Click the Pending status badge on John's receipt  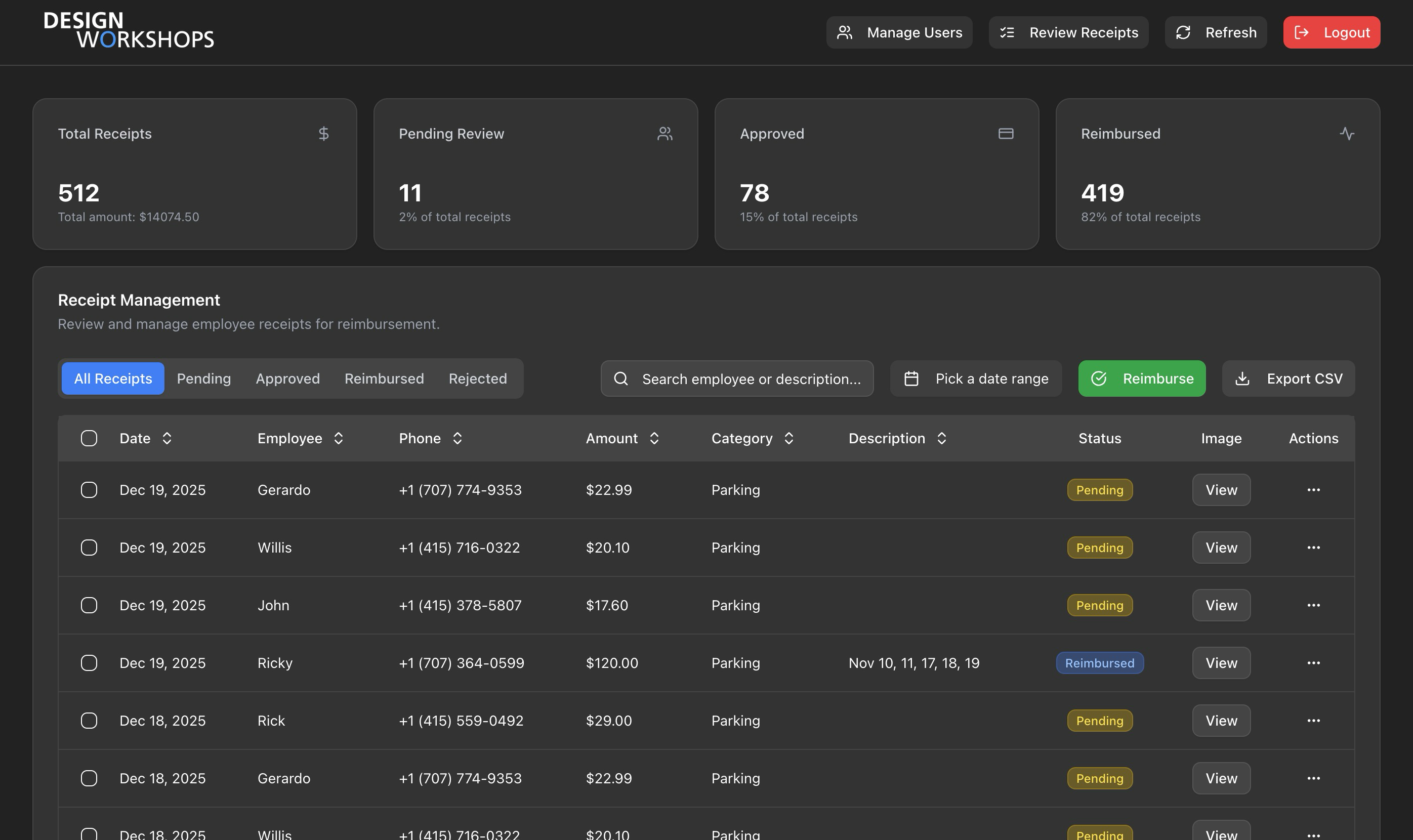(1099, 605)
